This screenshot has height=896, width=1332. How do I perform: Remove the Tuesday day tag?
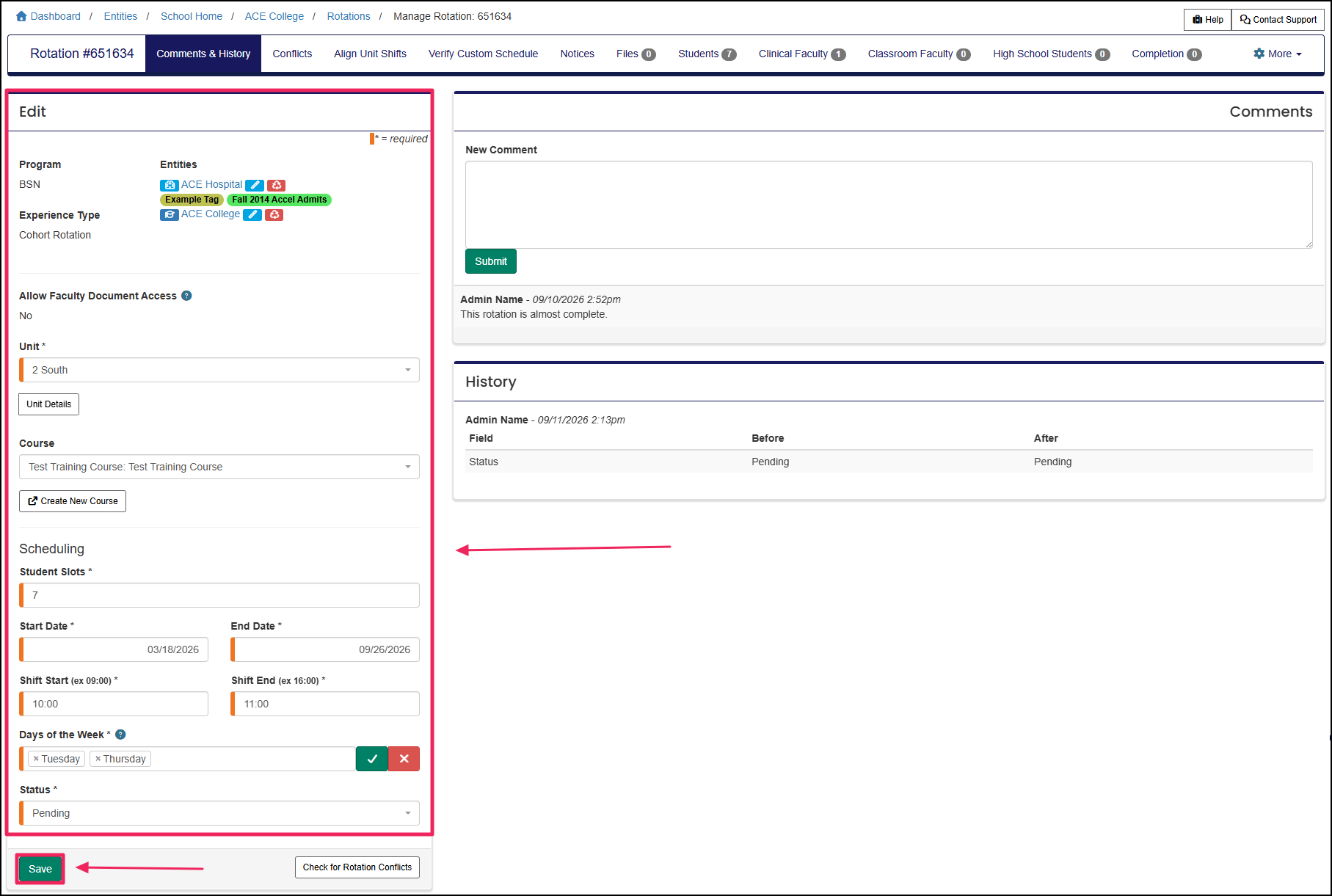[36, 759]
